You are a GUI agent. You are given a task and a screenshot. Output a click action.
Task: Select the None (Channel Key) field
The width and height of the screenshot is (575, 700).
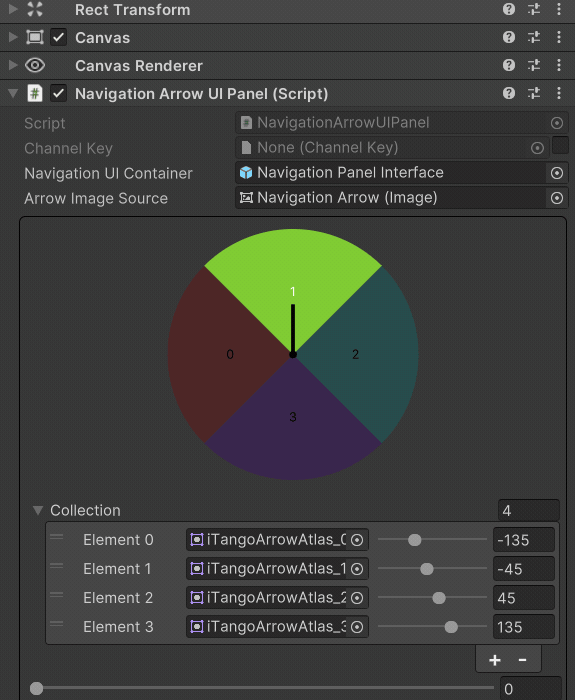point(392,148)
